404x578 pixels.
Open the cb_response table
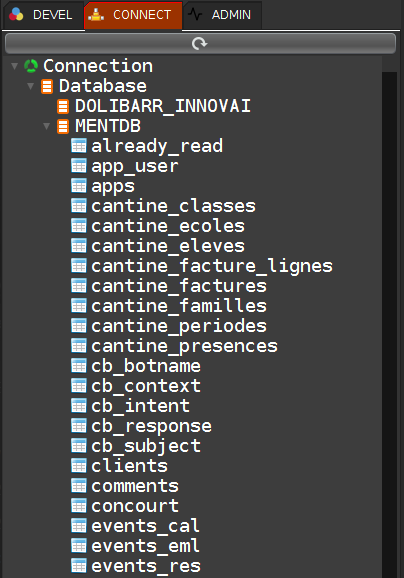pyautogui.click(x=152, y=426)
